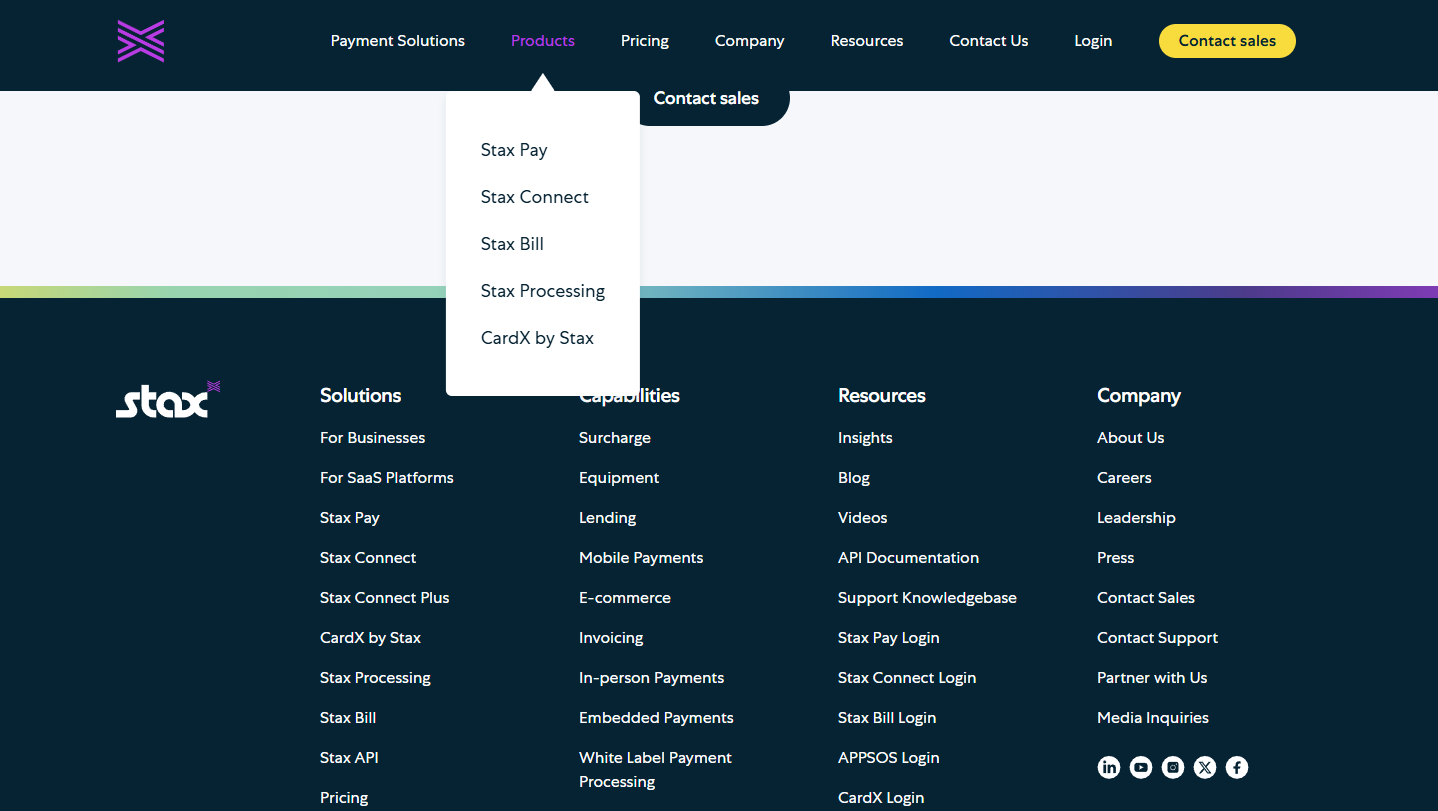Viewport: 1438px width, 811px height.
Task: Select Stax Bill from the Products menu
Action: pyautogui.click(x=512, y=244)
